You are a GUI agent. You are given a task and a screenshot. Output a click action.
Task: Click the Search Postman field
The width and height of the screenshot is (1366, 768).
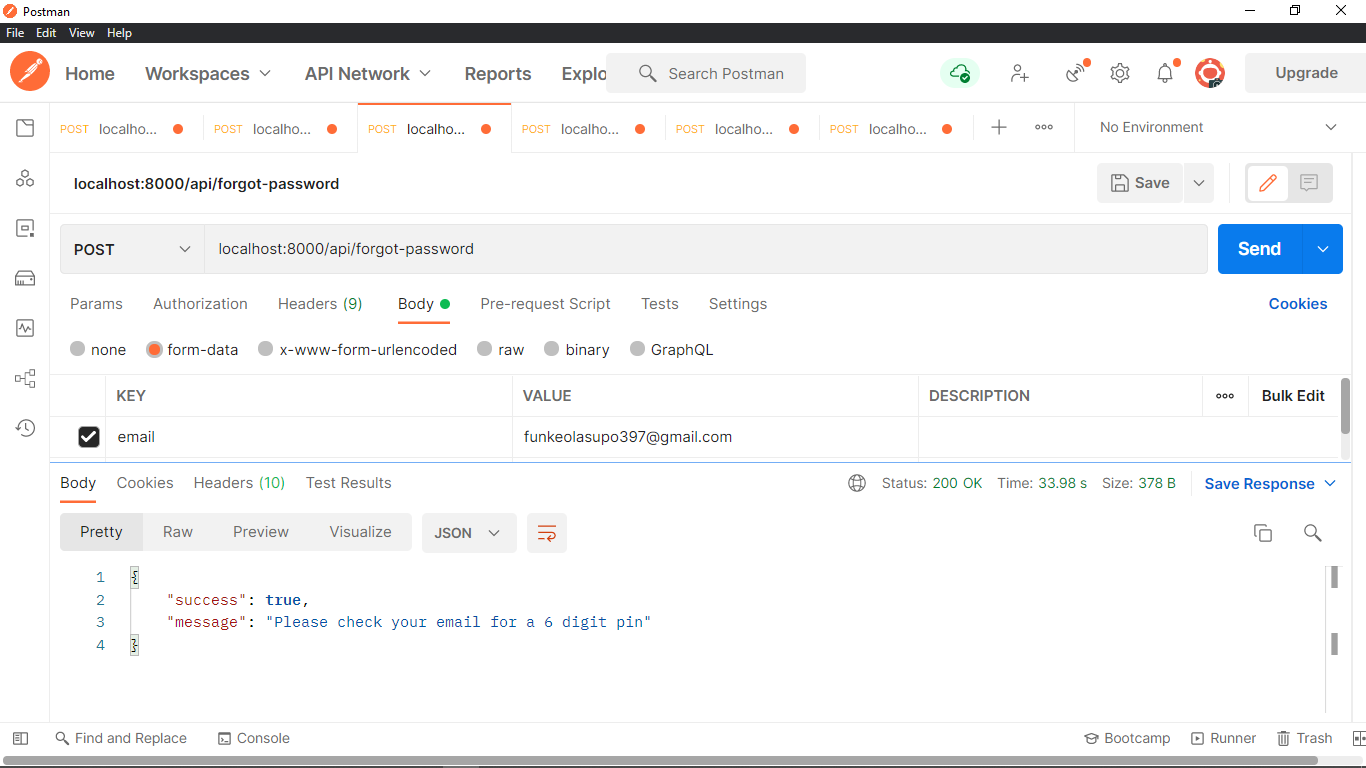[706, 73]
